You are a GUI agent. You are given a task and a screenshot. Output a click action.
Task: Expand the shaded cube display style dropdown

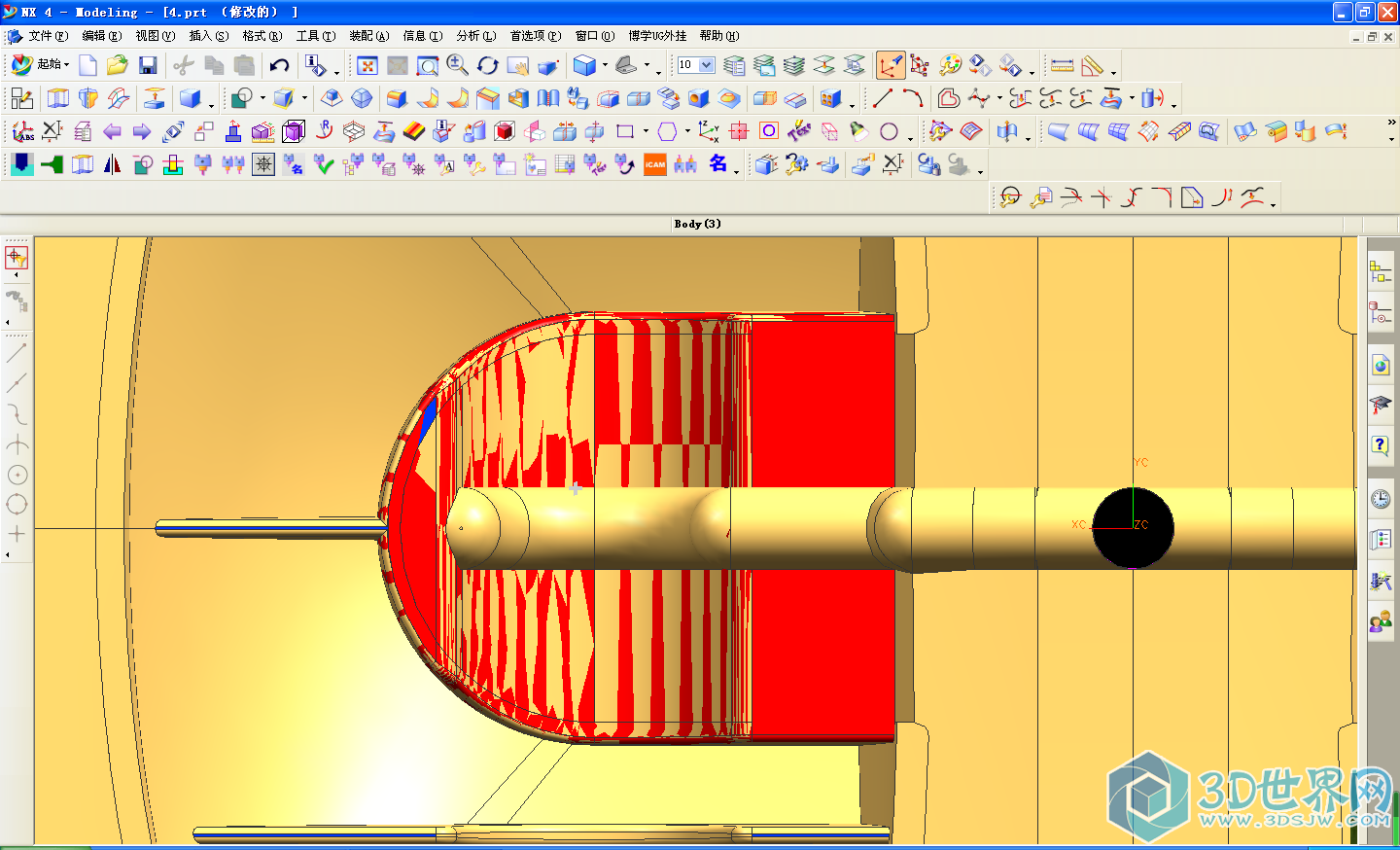point(605,65)
